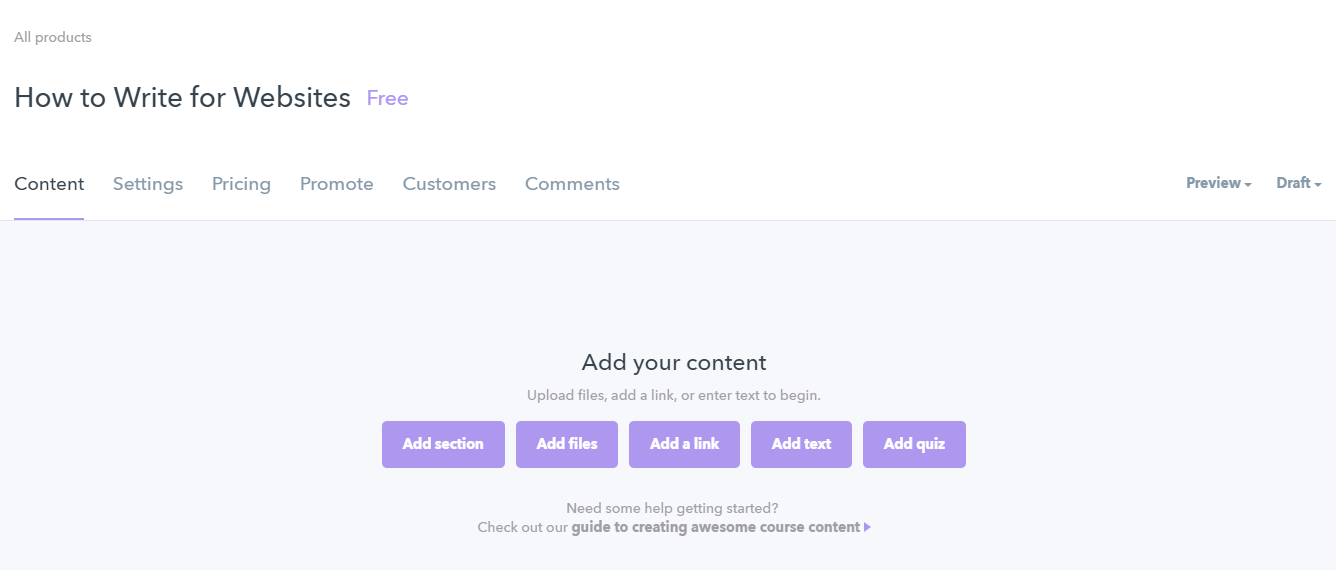1336x570 pixels.
Task: Click the Add section button
Action: (443, 444)
